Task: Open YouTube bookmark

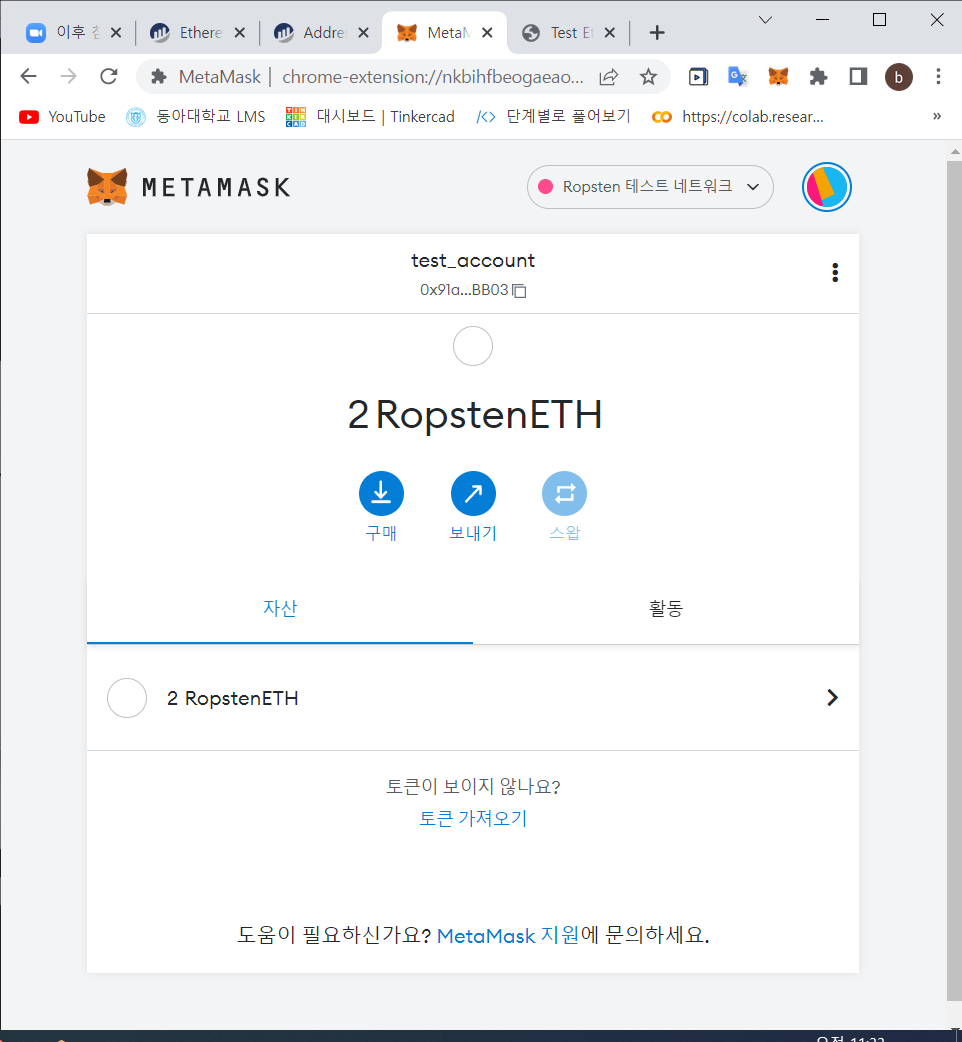Action: pos(62,117)
